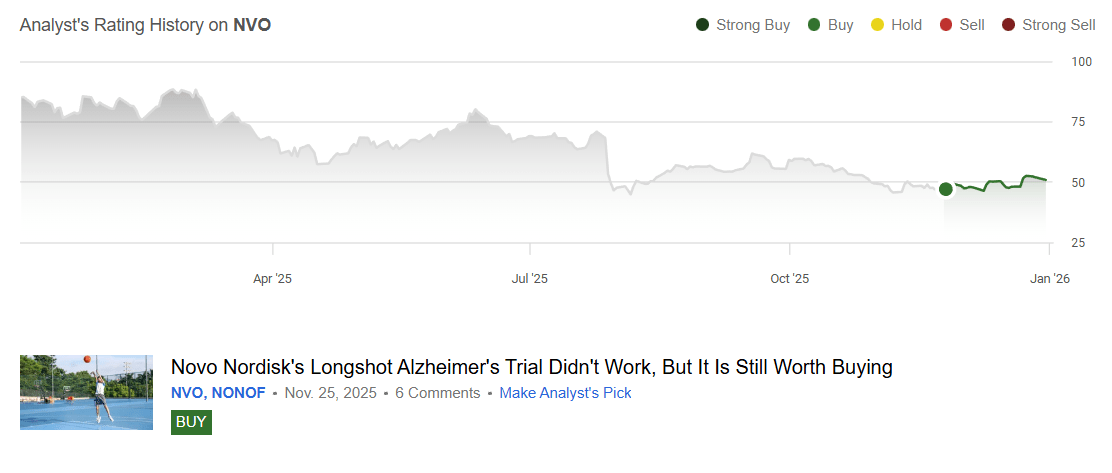This screenshot has width=1112, height=473.
Task: Click the Oct '25 axis label
Action: pos(789,279)
